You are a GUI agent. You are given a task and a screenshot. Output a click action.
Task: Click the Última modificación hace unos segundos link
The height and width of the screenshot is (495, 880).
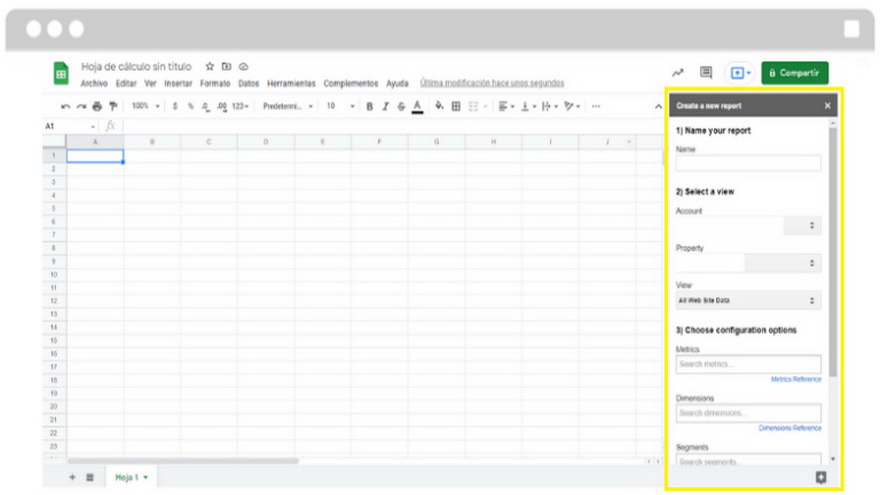[492, 83]
